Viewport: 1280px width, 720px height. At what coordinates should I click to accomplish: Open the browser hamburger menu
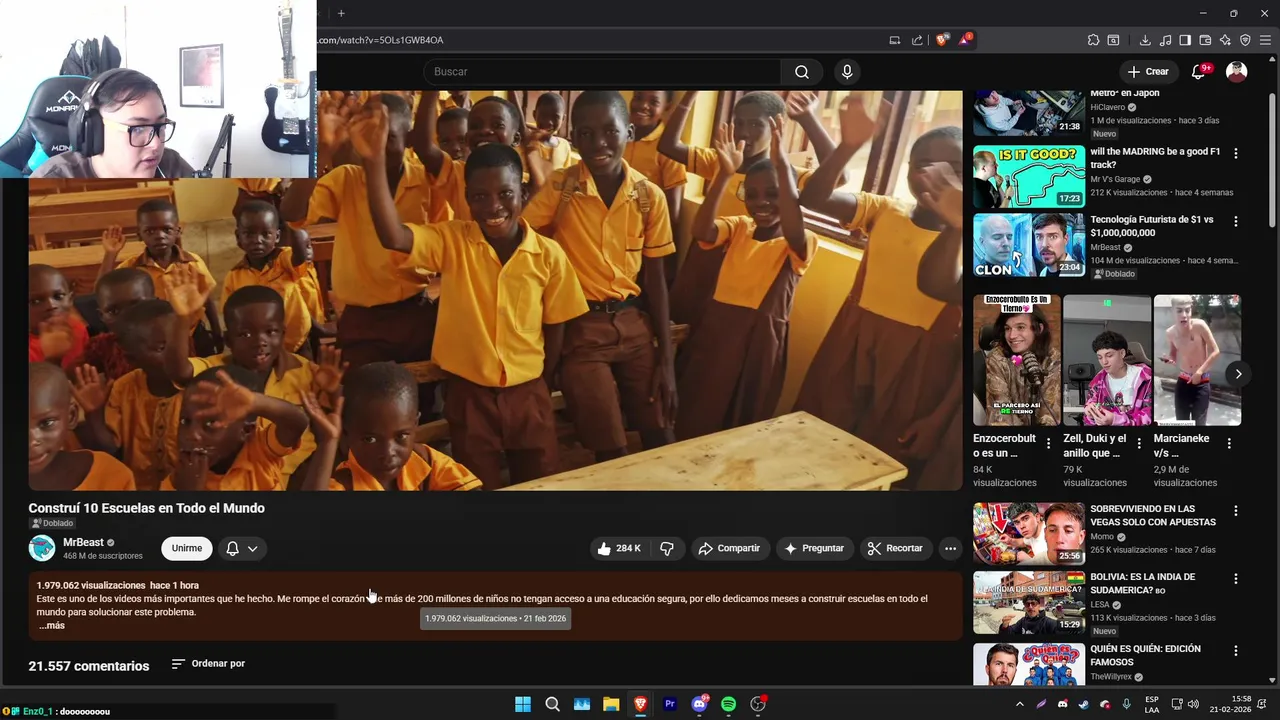pos(1265,40)
